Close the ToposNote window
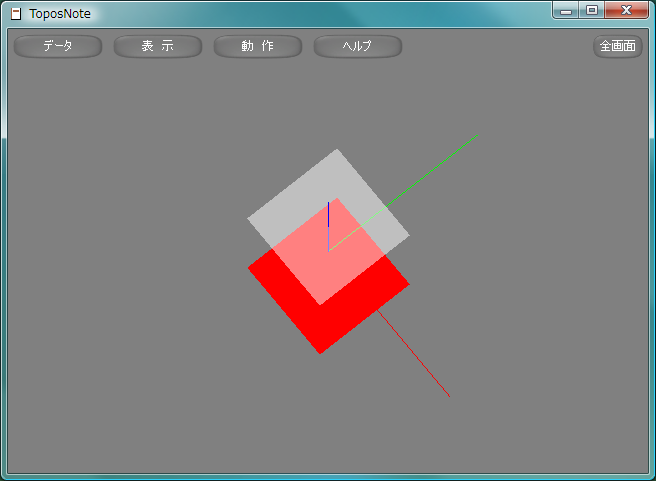Image resolution: width=656 pixels, height=481 pixels. pyautogui.click(x=626, y=10)
